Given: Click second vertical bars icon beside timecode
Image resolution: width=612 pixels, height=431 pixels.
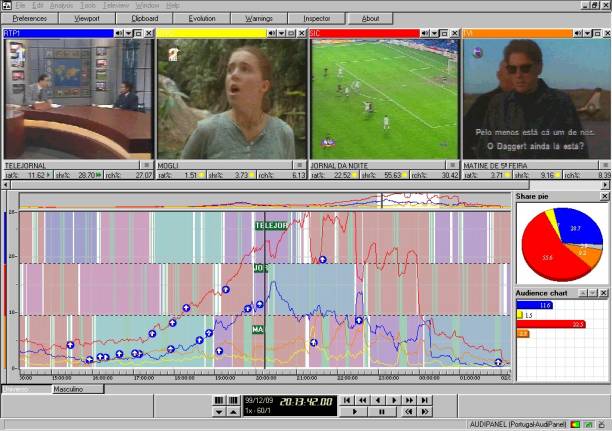Looking at the screenshot, I should point(233,400).
